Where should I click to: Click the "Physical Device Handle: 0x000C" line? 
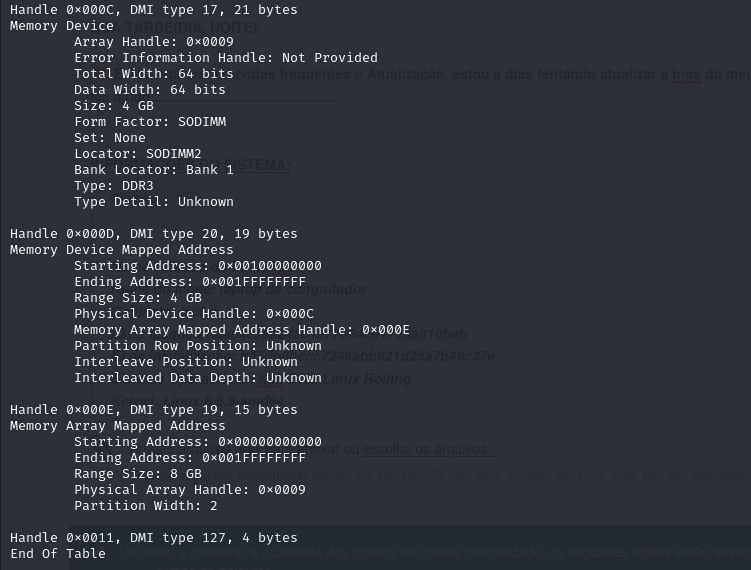[193, 314]
